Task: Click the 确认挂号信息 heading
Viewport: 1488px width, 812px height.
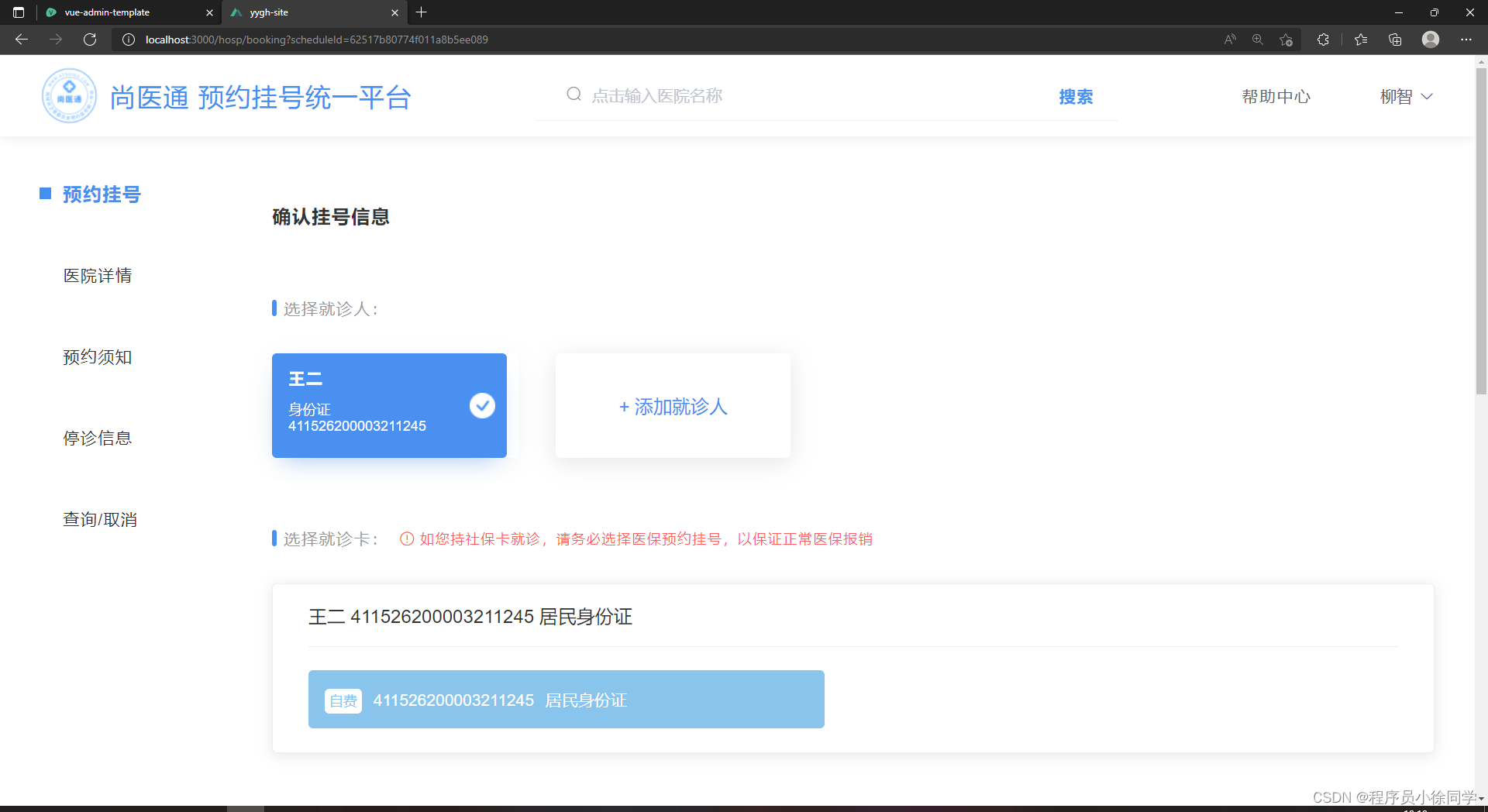Action: click(x=331, y=217)
